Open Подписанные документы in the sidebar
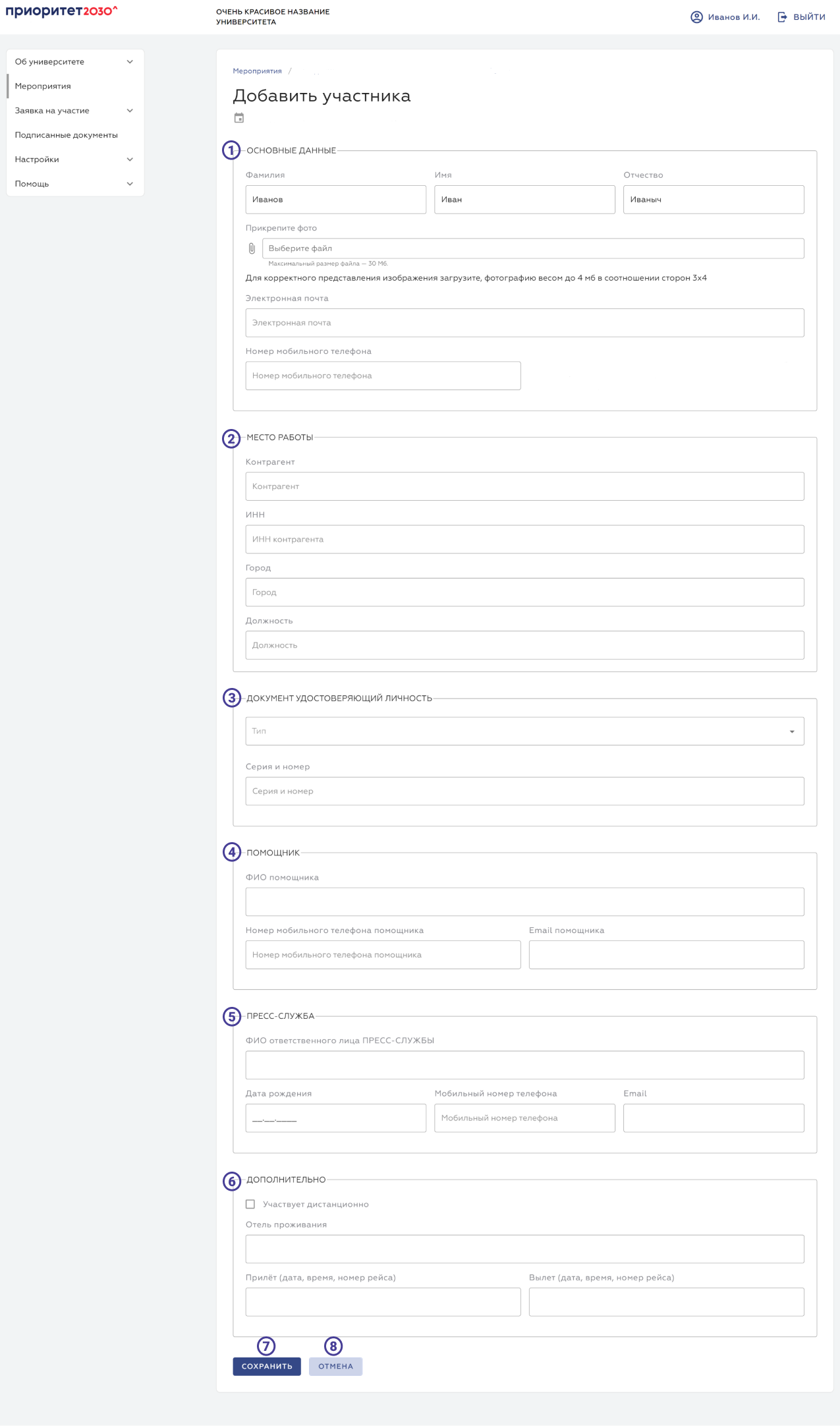The image size is (840, 1426). point(67,135)
